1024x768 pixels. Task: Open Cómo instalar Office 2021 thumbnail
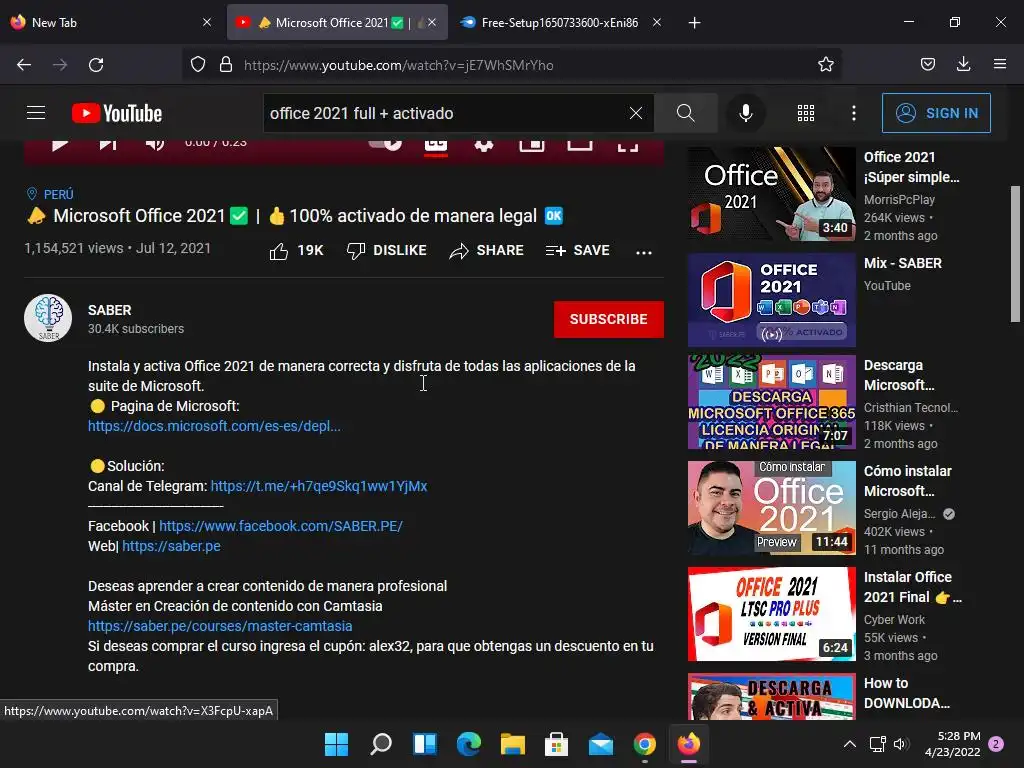coord(771,508)
